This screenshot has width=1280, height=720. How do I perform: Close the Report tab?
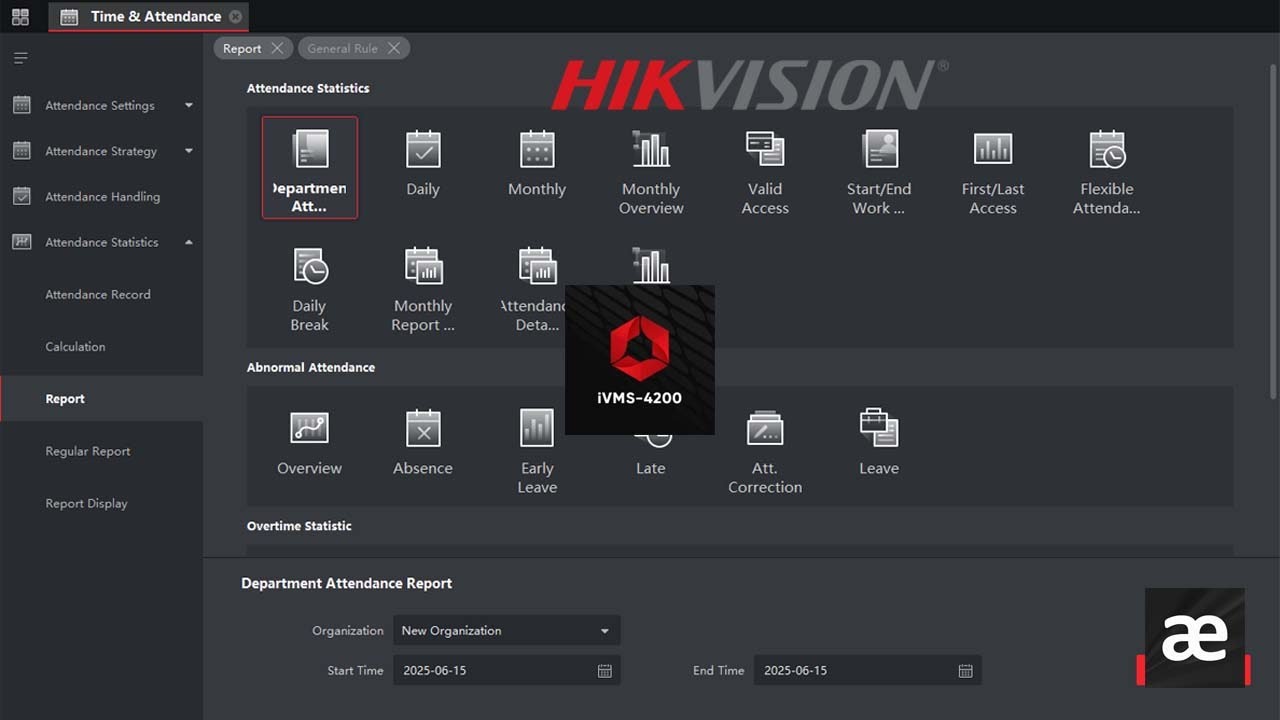coord(277,48)
